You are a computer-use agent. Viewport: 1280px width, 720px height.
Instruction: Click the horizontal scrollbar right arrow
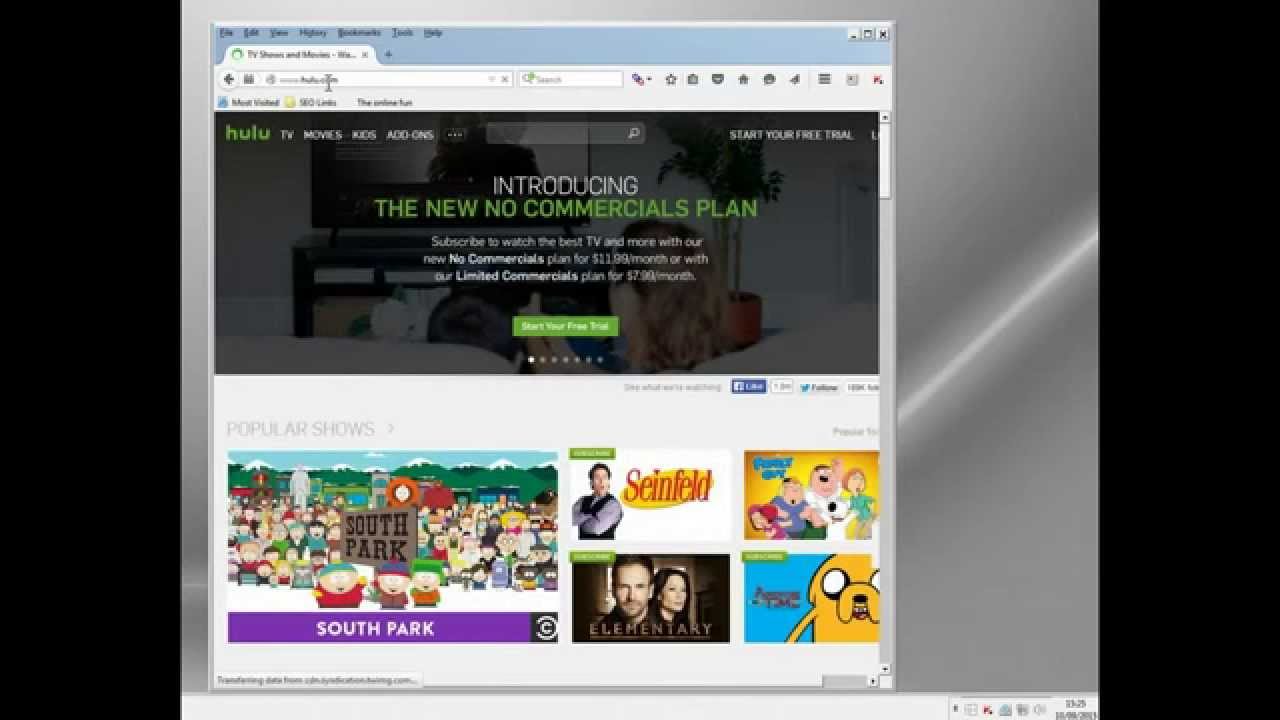[872, 681]
